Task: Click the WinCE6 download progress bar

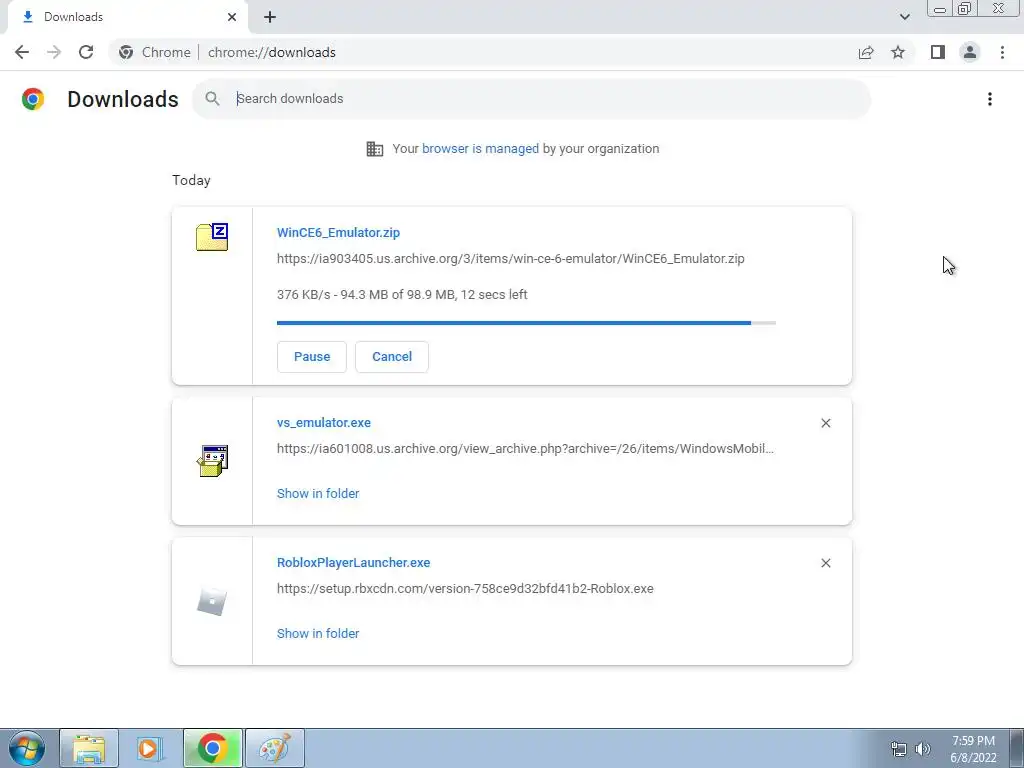Action: (526, 323)
